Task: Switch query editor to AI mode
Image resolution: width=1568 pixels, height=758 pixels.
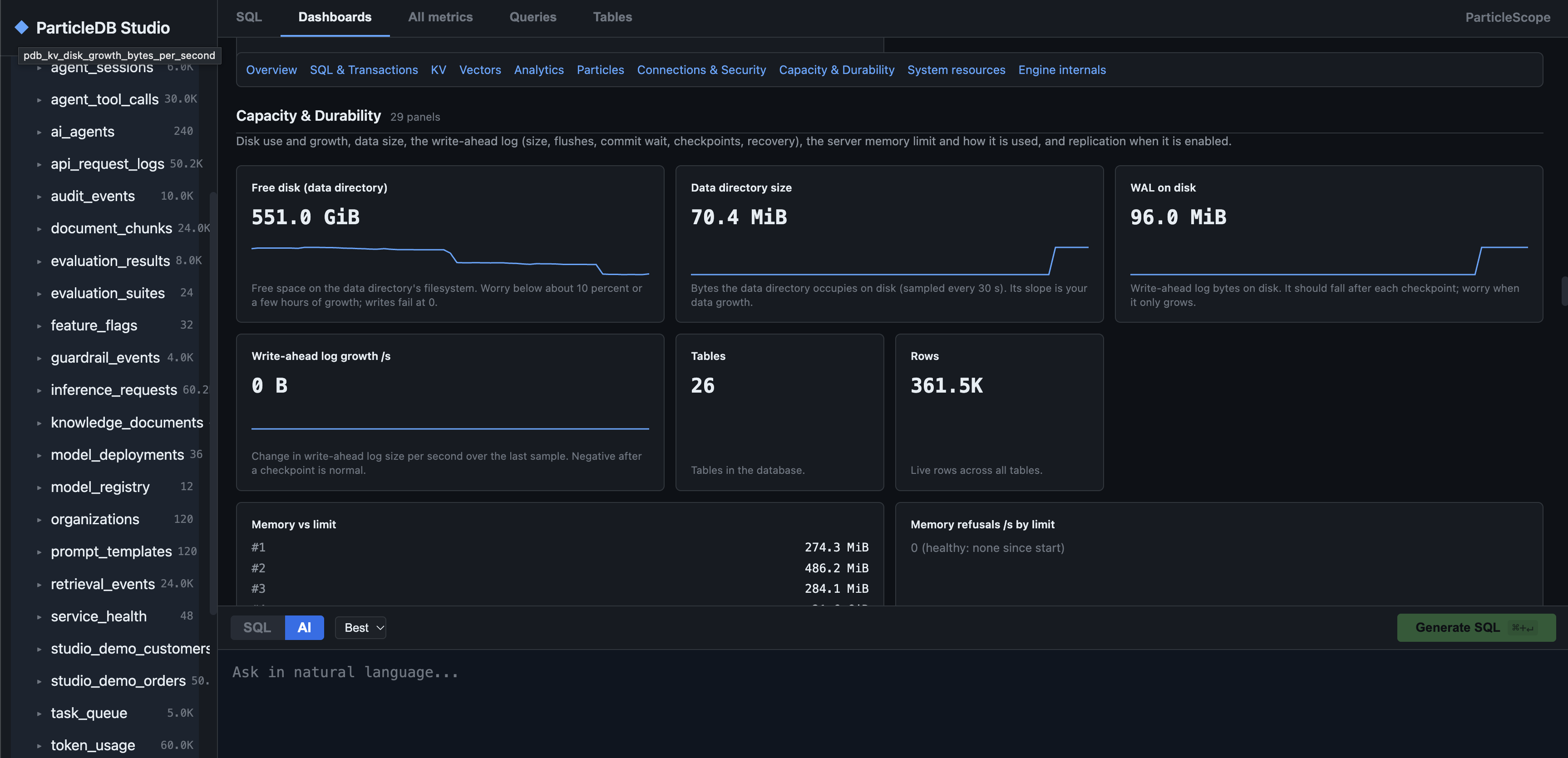Action: click(304, 628)
